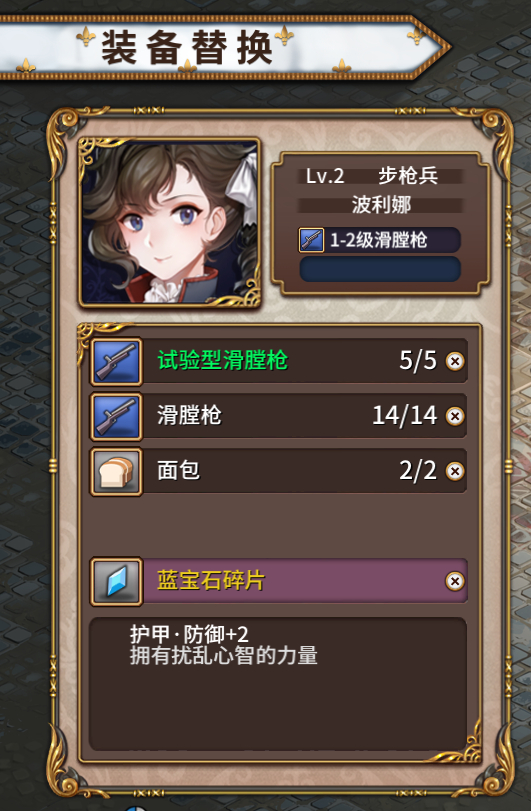This screenshot has height=811, width=531.
Task: Click the 试验型滑膛枪 musket icon
Action: pyautogui.click(x=116, y=362)
